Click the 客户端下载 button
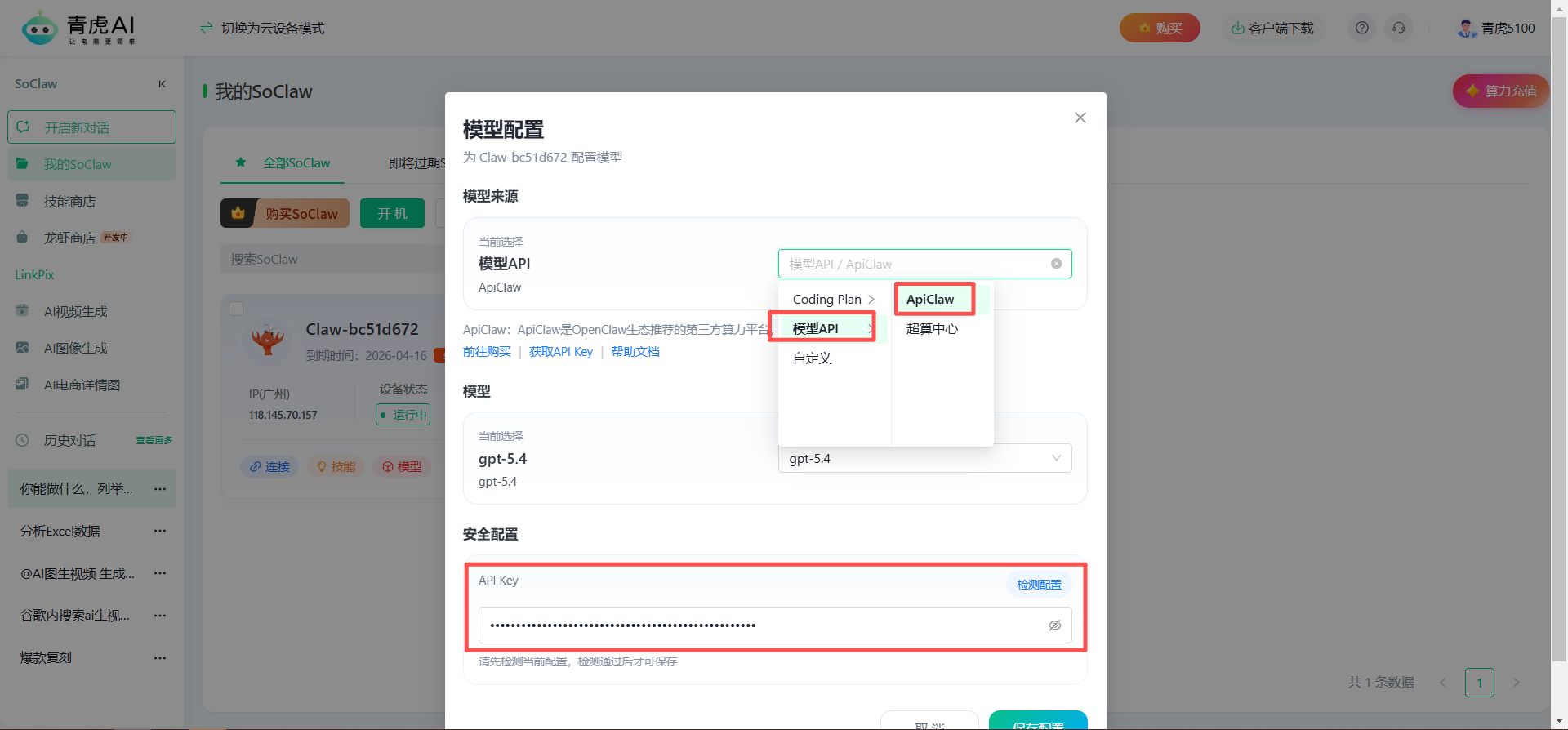Viewport: 1568px width, 730px height. (x=1272, y=28)
